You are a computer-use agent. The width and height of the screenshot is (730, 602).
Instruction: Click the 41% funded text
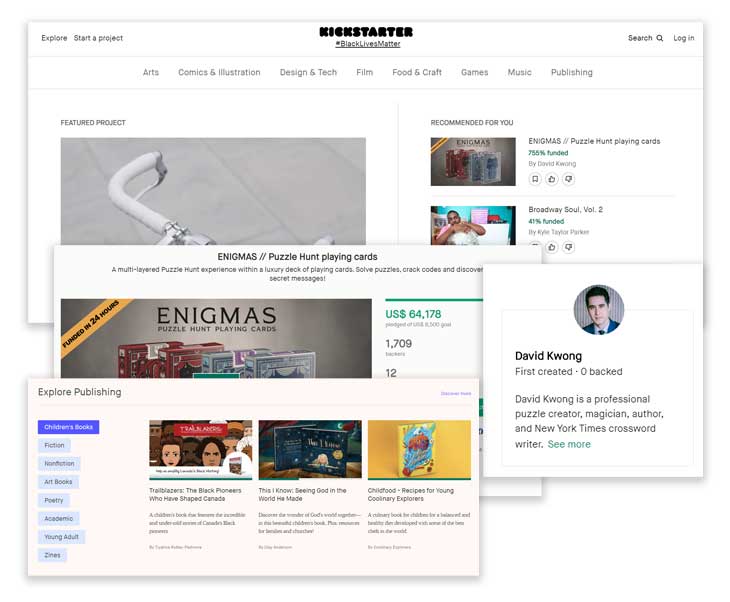point(546,221)
